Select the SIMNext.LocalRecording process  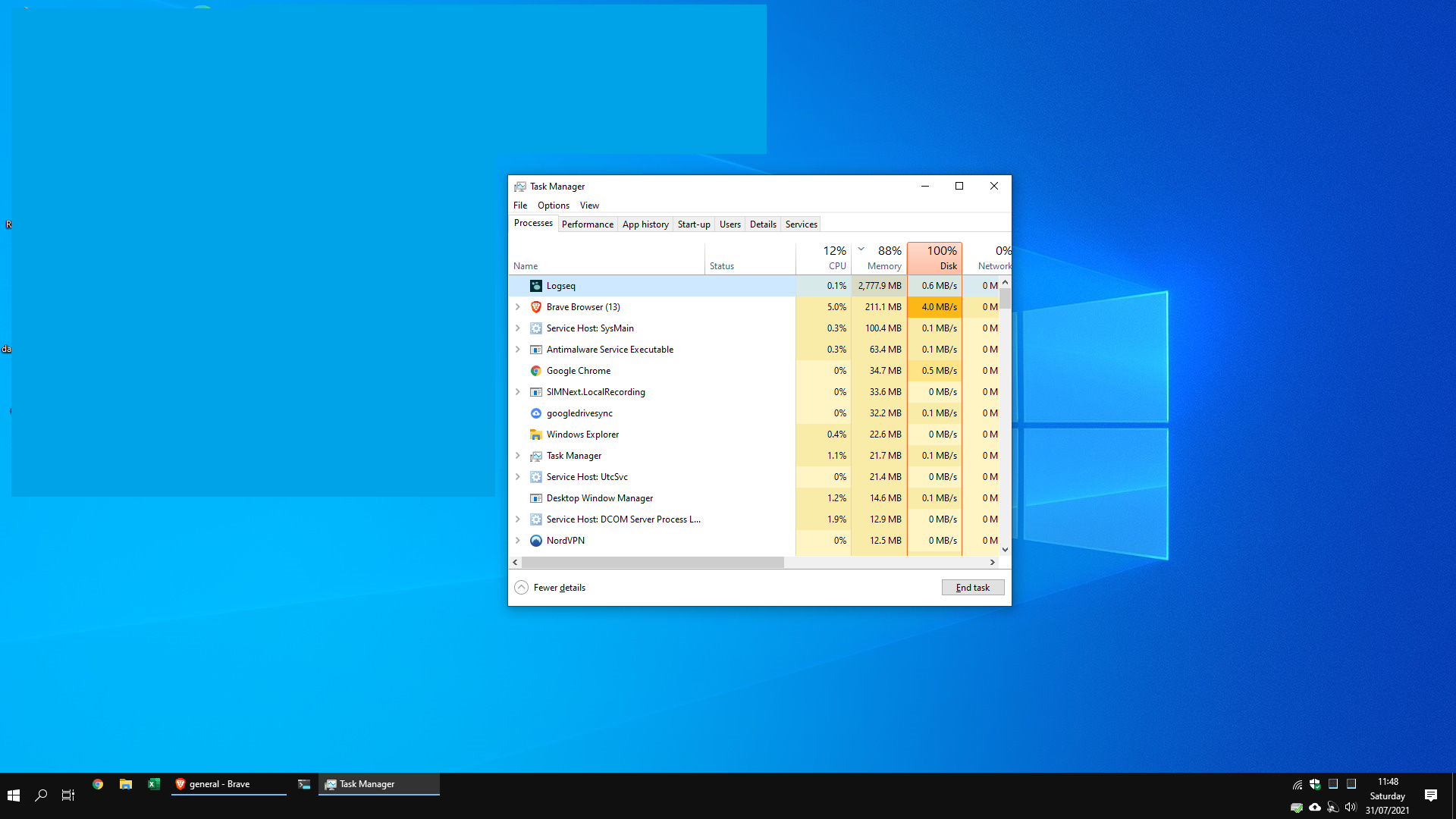[596, 392]
